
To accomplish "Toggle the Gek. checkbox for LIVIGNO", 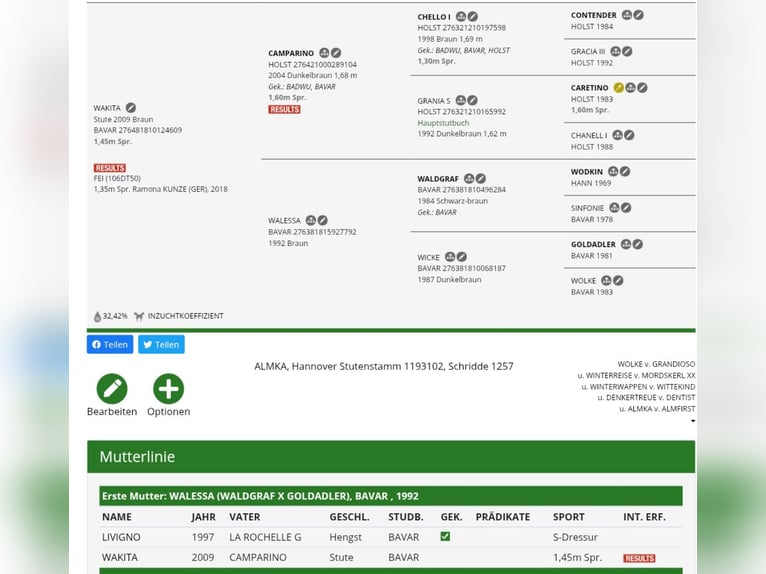I will pyautogui.click(x=445, y=537).
